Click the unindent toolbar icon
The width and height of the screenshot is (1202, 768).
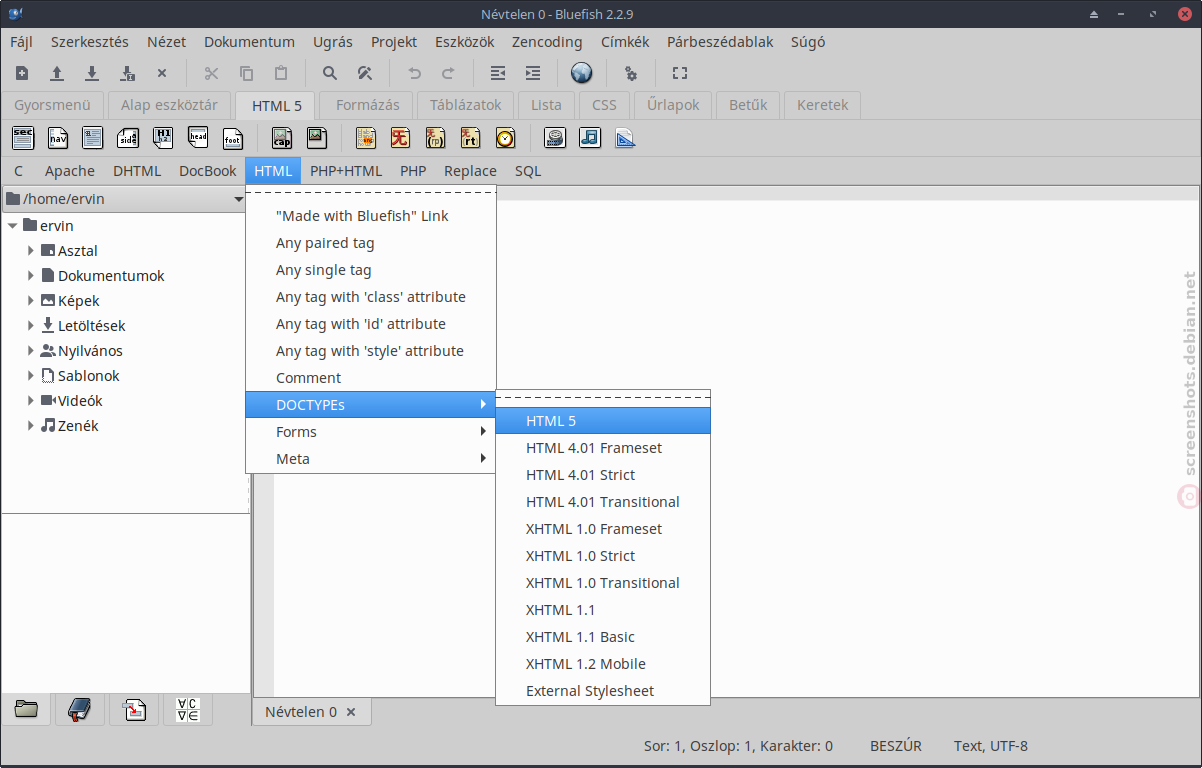point(498,73)
